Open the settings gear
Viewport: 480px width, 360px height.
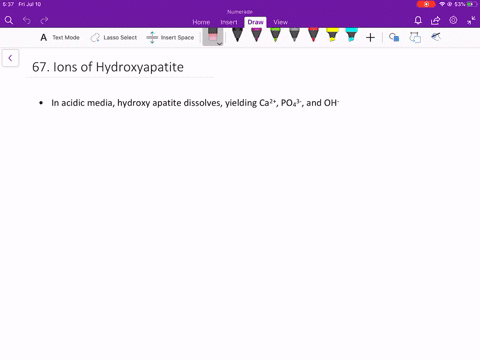[453, 20]
